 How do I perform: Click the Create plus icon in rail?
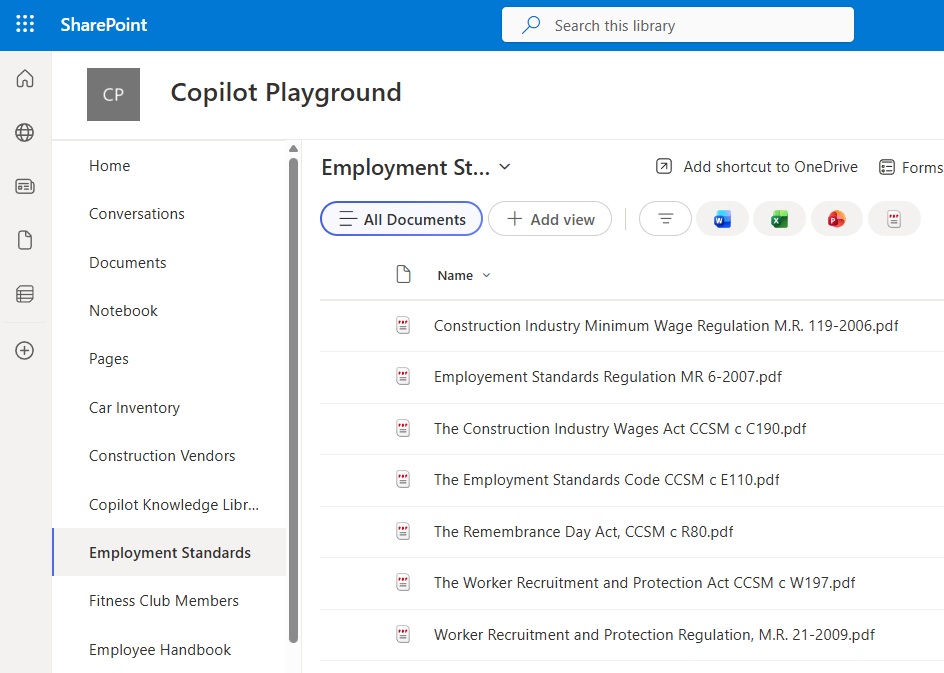[25, 350]
